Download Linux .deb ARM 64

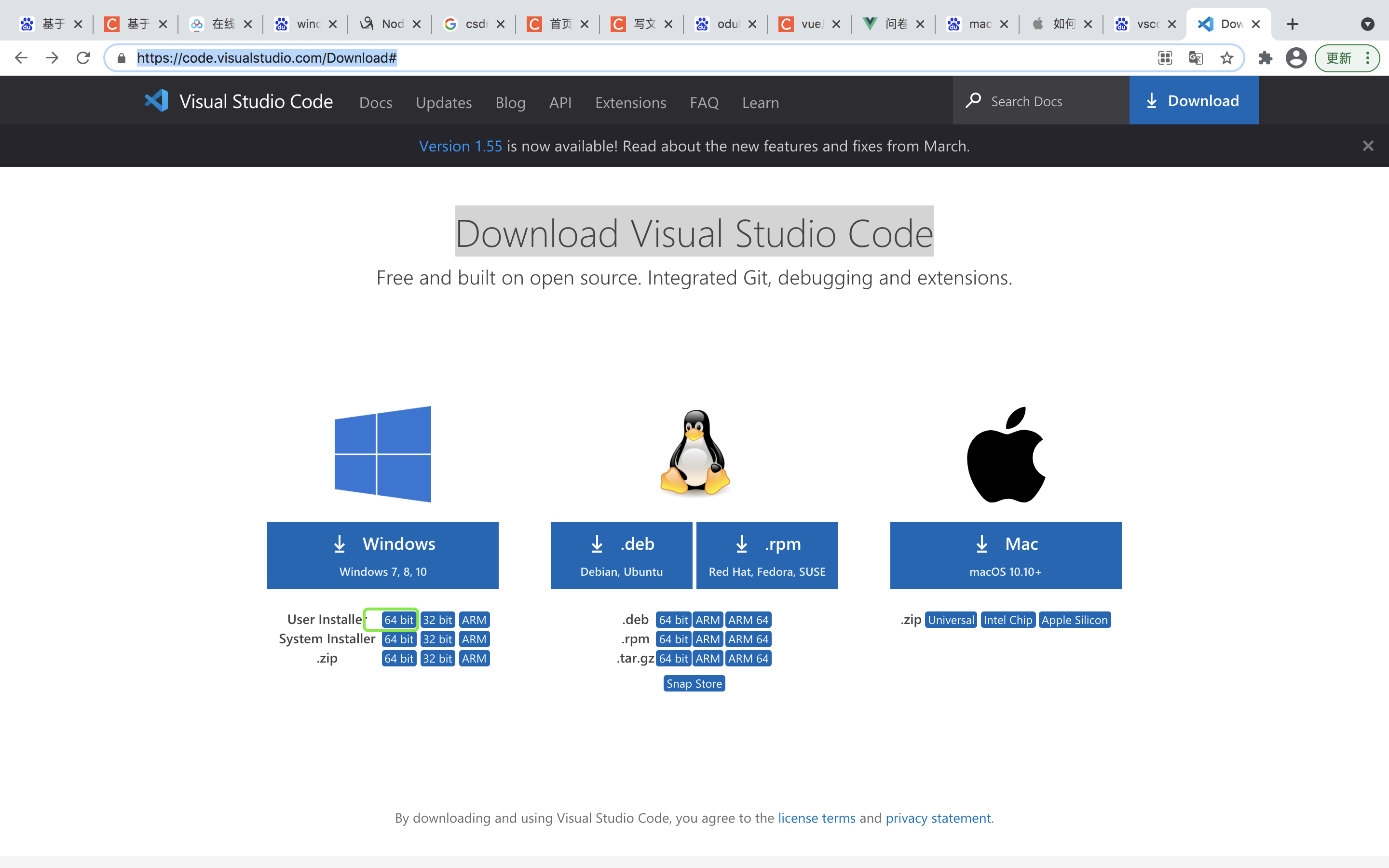tap(748, 620)
